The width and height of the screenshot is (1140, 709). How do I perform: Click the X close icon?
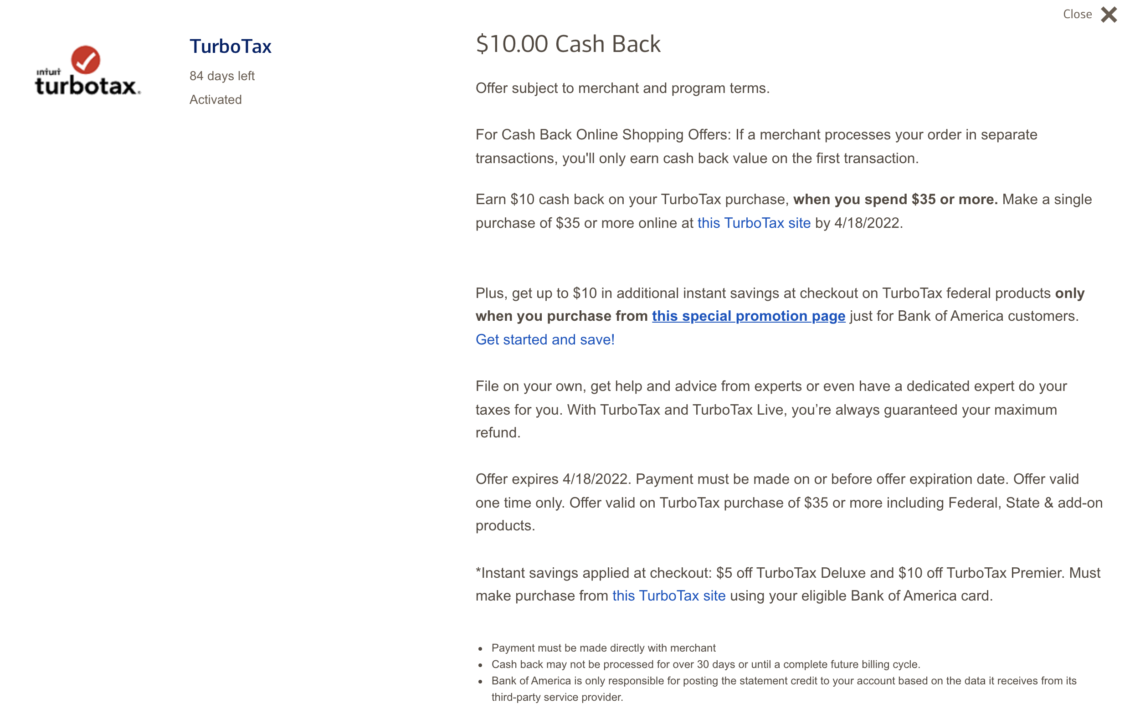[x=1108, y=14]
